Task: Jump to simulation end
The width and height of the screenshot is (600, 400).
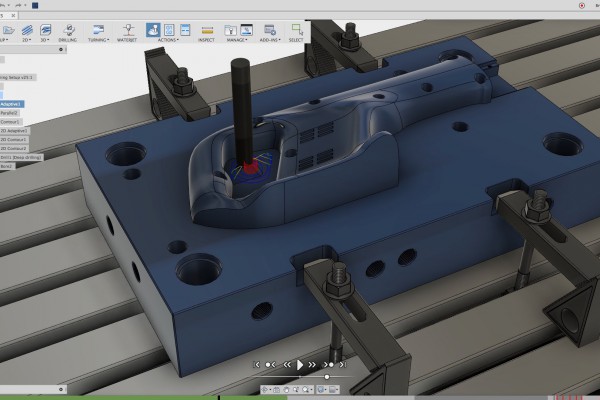Action: point(343,365)
